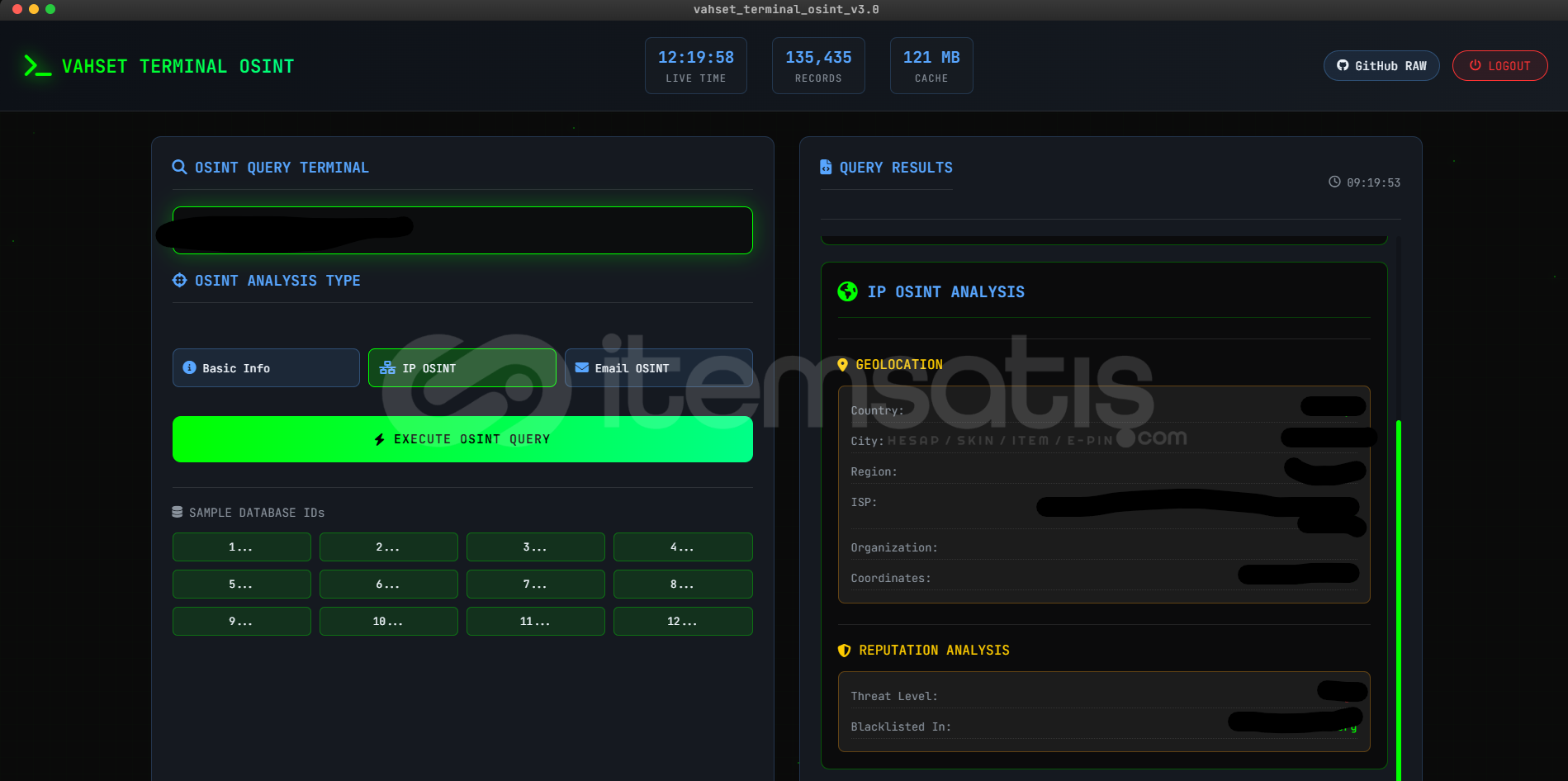Click the network icon on IP OSINT
The image size is (1568, 781).
pyautogui.click(x=387, y=368)
